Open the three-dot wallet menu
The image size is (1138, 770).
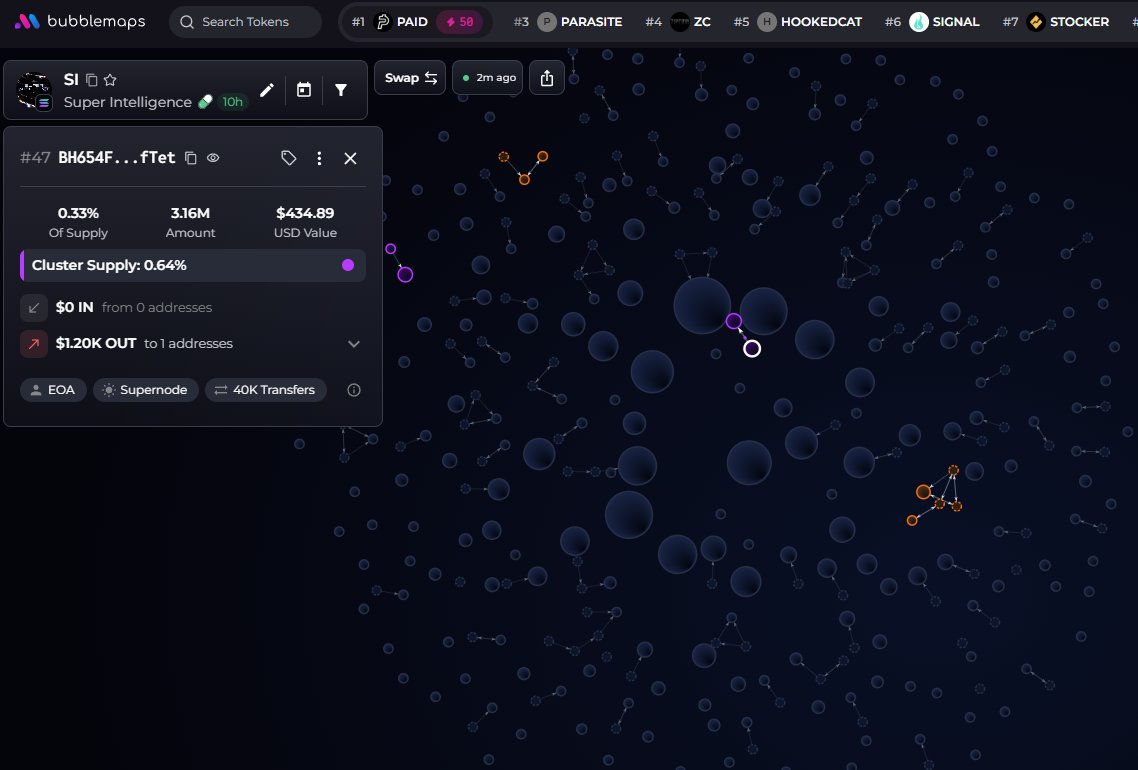click(319, 158)
